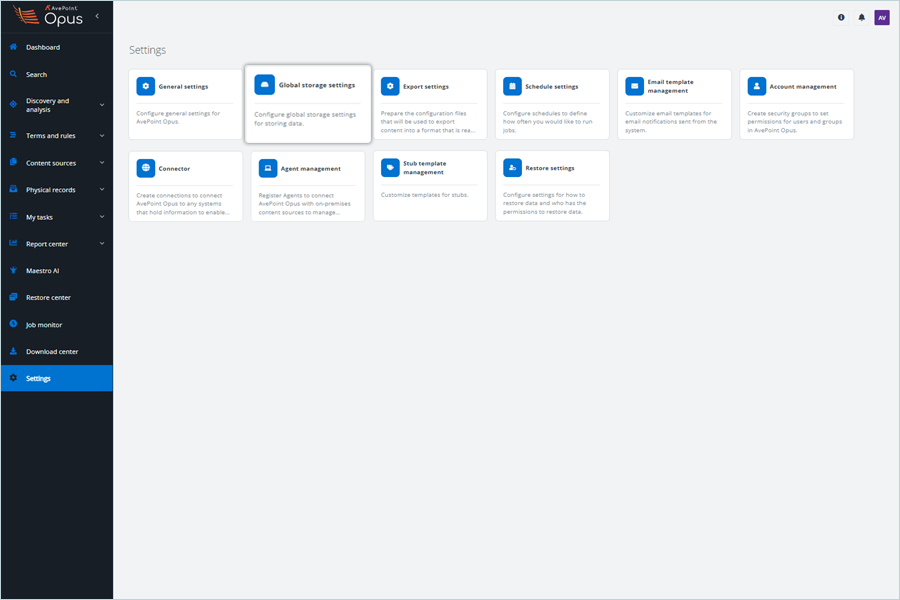The width and height of the screenshot is (900, 600).
Task: Open the Schedule settings title
Action: tap(552, 87)
